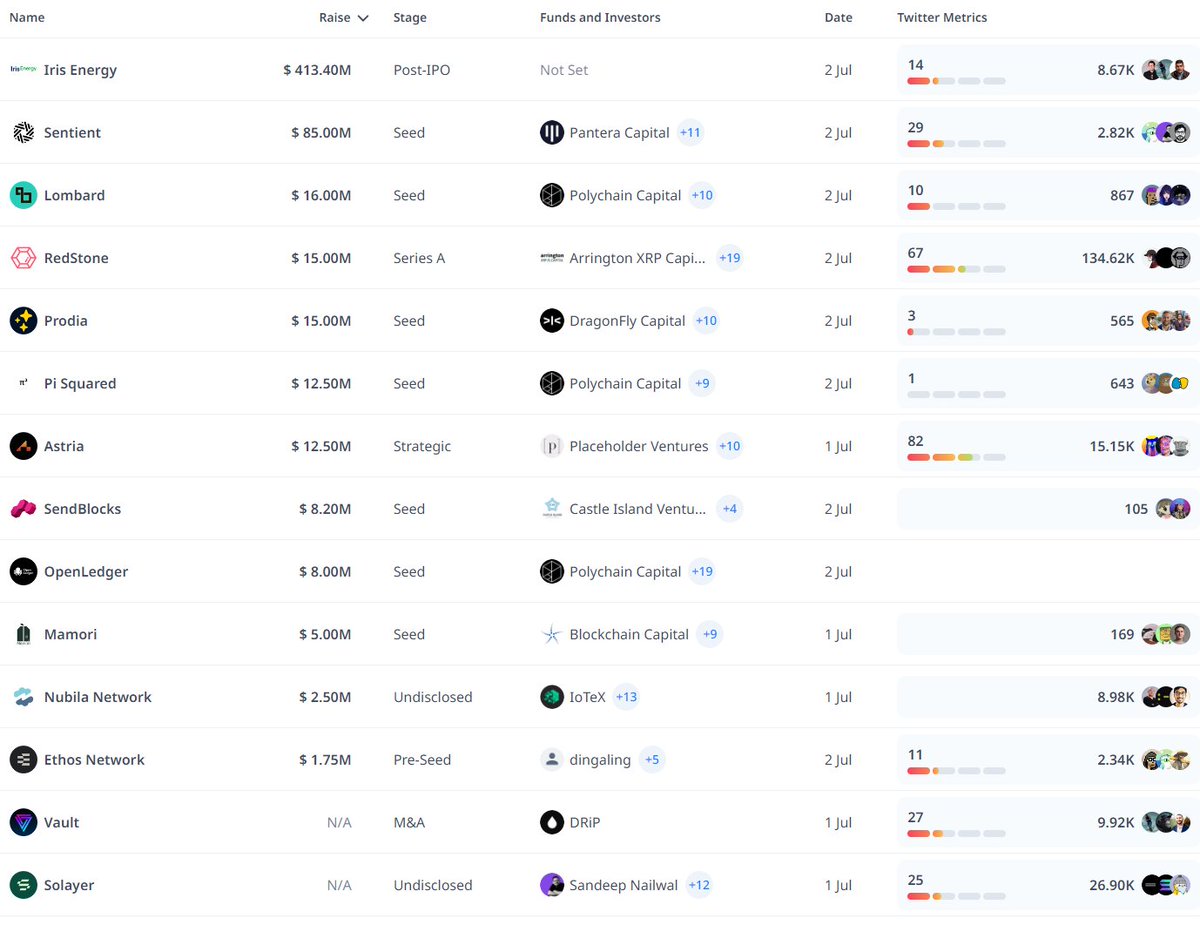Screen dimensions: 1200x925
Task: Expand the +12 investors badge for Solayer
Action: (x=699, y=885)
